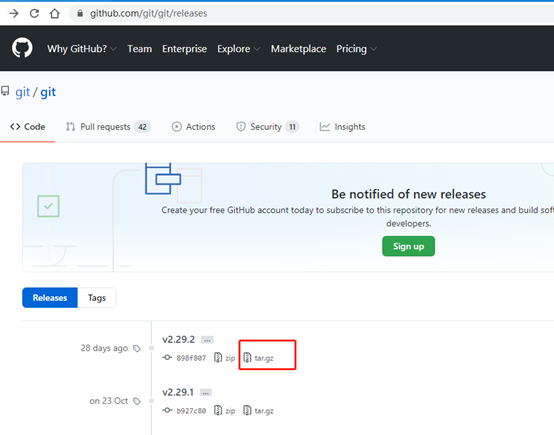Switch to the Security tab
This screenshot has width=554, height=435.
pos(267,127)
